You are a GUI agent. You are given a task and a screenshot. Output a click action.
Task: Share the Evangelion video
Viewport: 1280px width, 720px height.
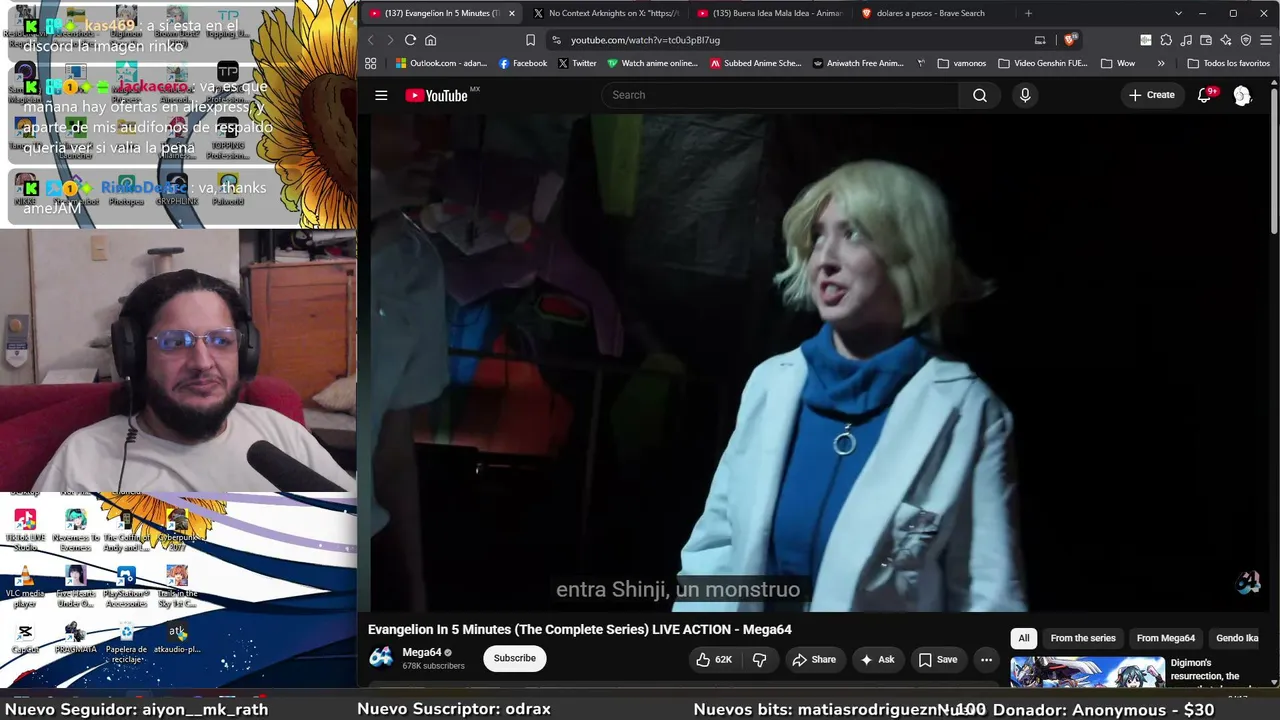tap(814, 659)
